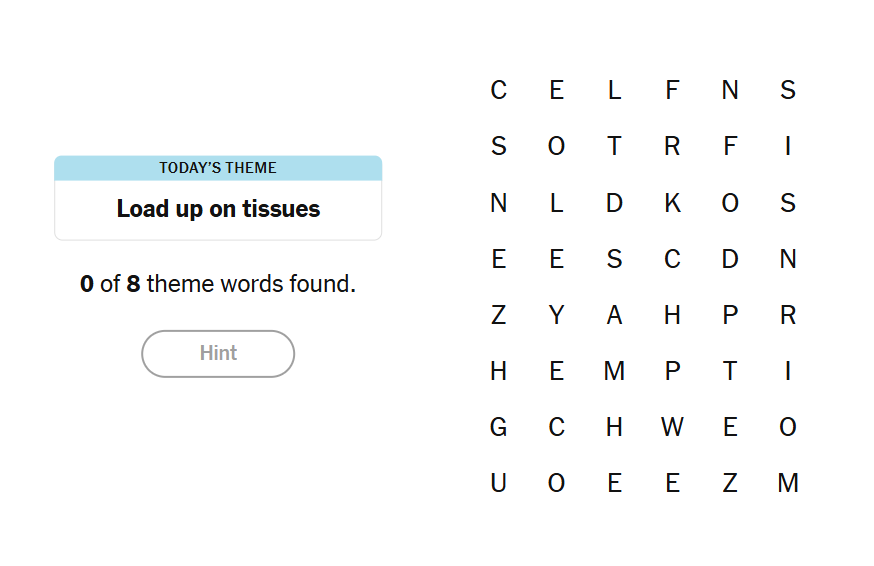The image size is (874, 566).
Task: Select the letter Z in the bottom row
Action: [x=730, y=484]
